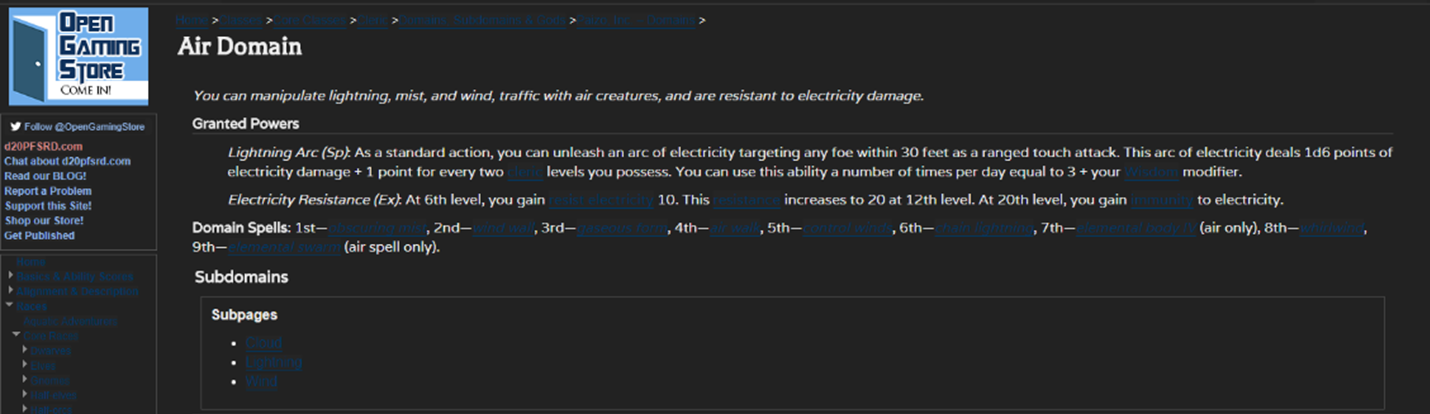Click the cleric link in Lightning Arc
The image size is (1430, 414).
[x=525, y=172]
